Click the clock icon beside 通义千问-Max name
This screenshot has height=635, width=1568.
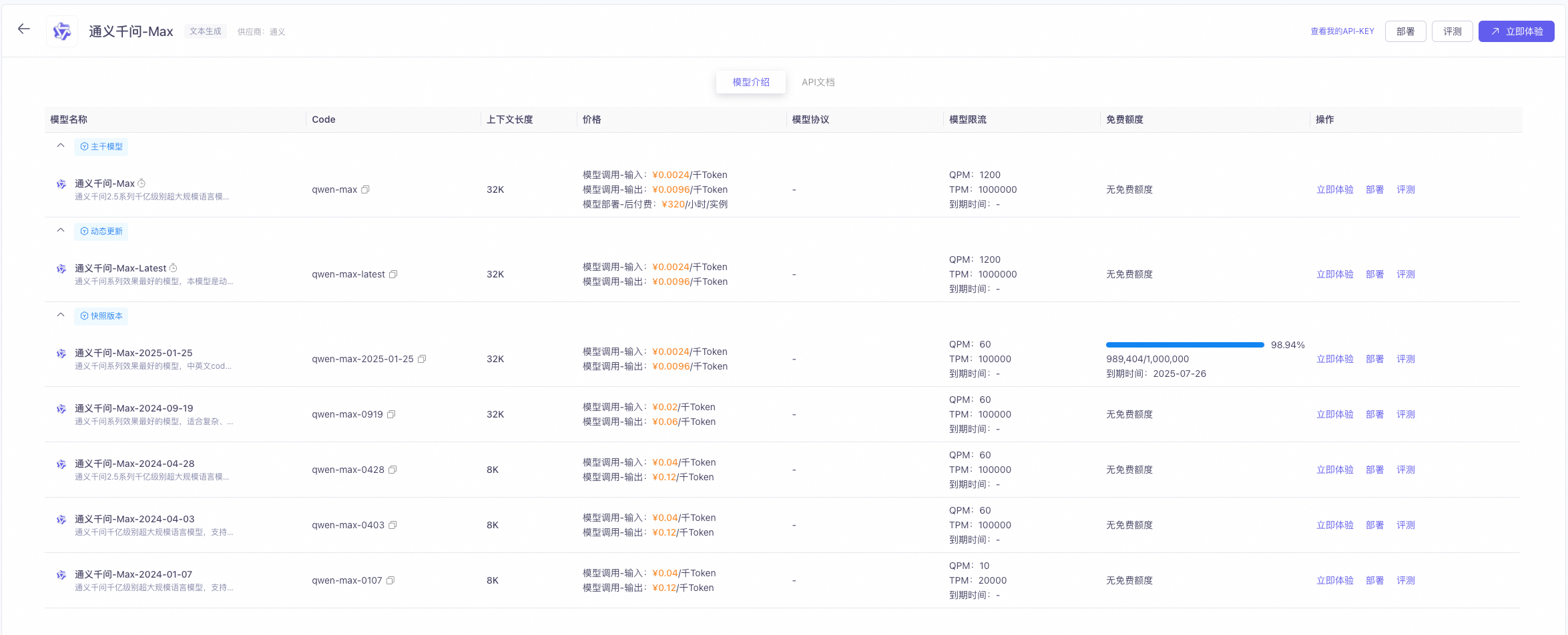[x=142, y=183]
